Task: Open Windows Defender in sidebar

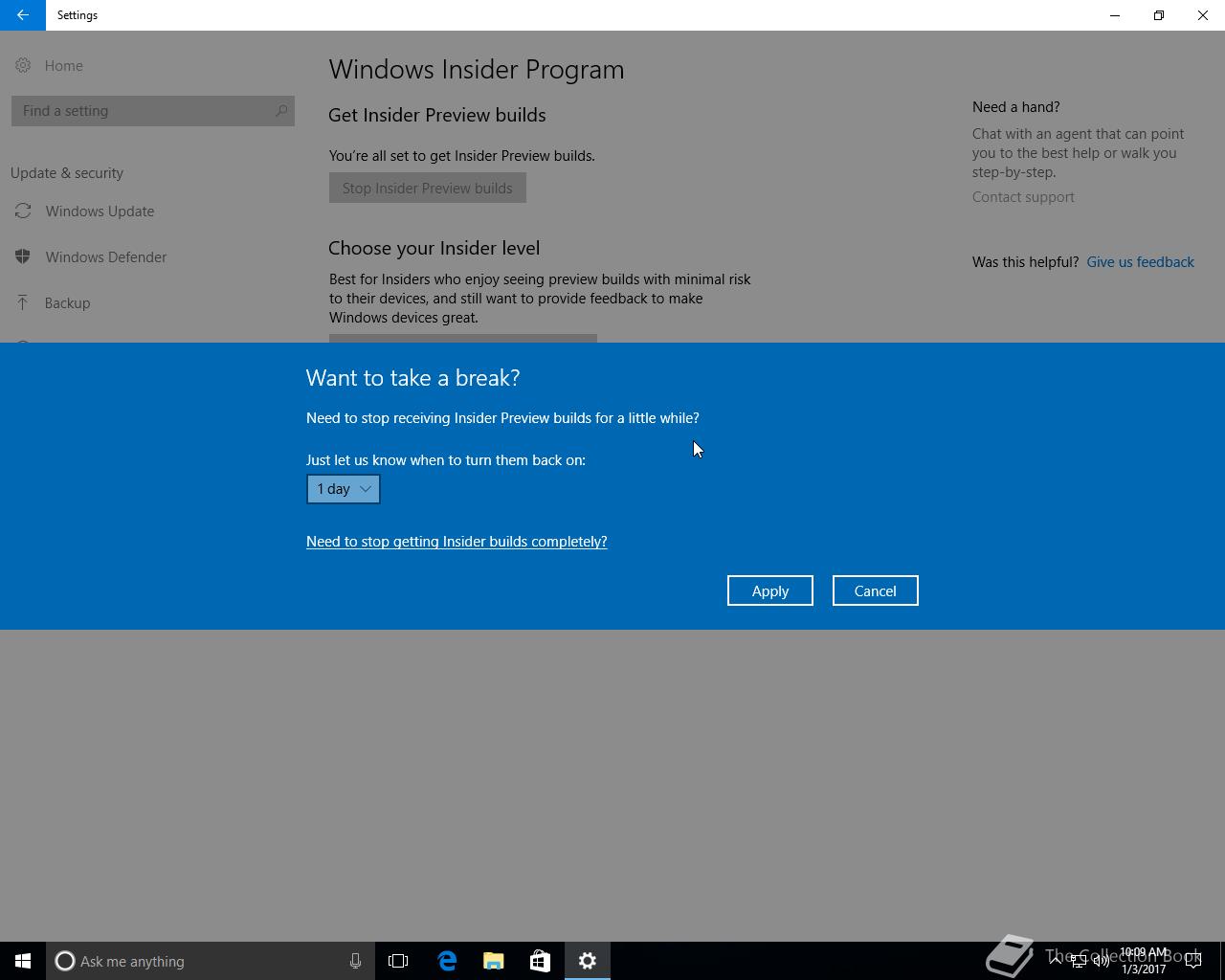Action: [106, 257]
